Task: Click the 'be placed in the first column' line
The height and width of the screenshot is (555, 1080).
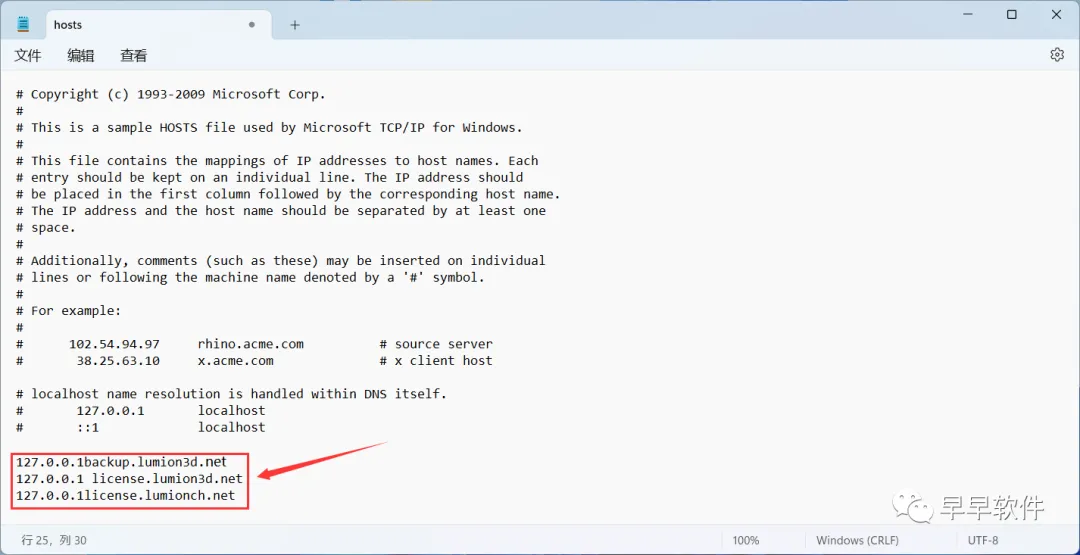Action: click(288, 194)
